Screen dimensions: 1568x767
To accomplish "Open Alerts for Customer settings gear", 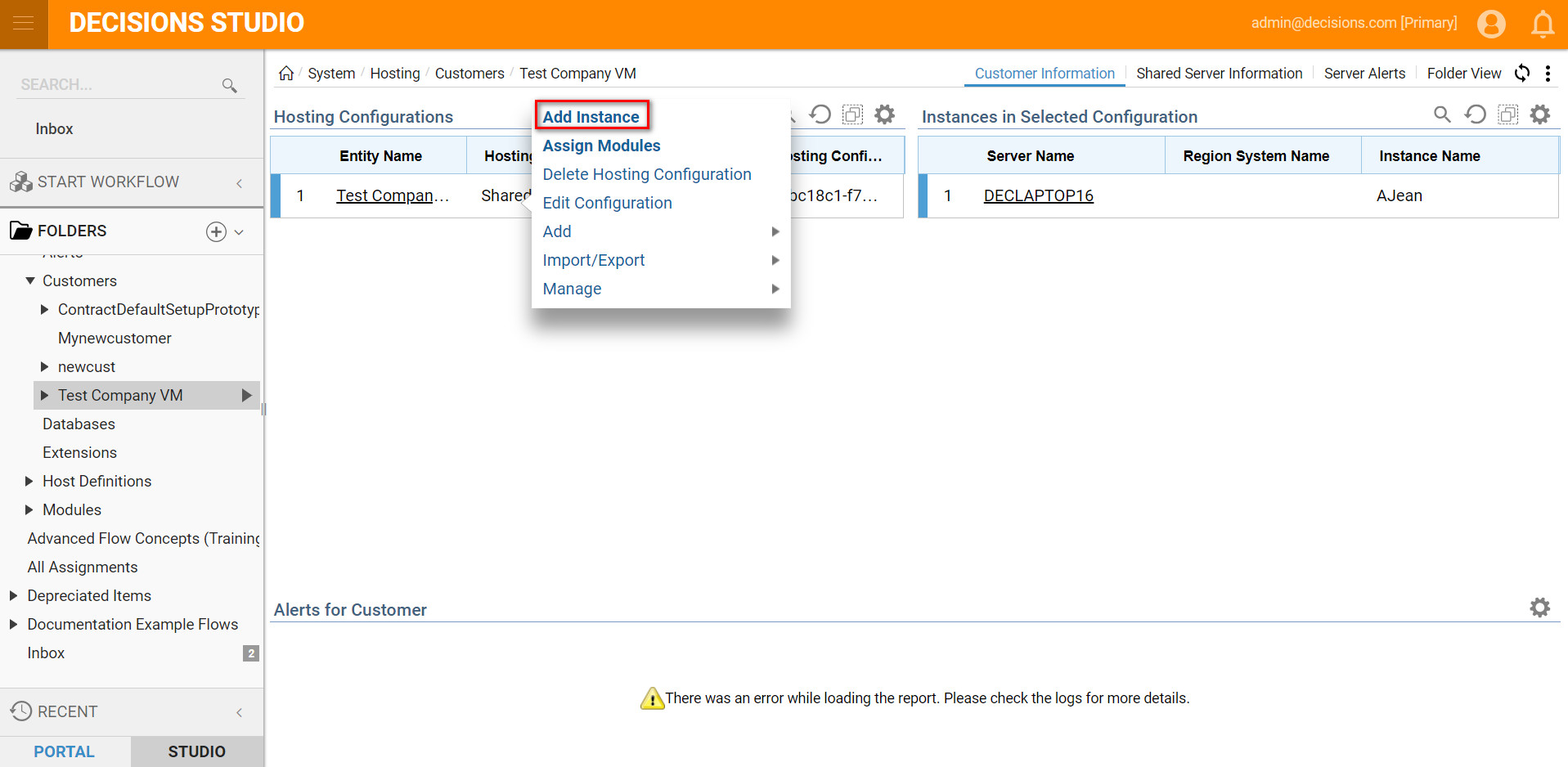I will tap(1540, 608).
